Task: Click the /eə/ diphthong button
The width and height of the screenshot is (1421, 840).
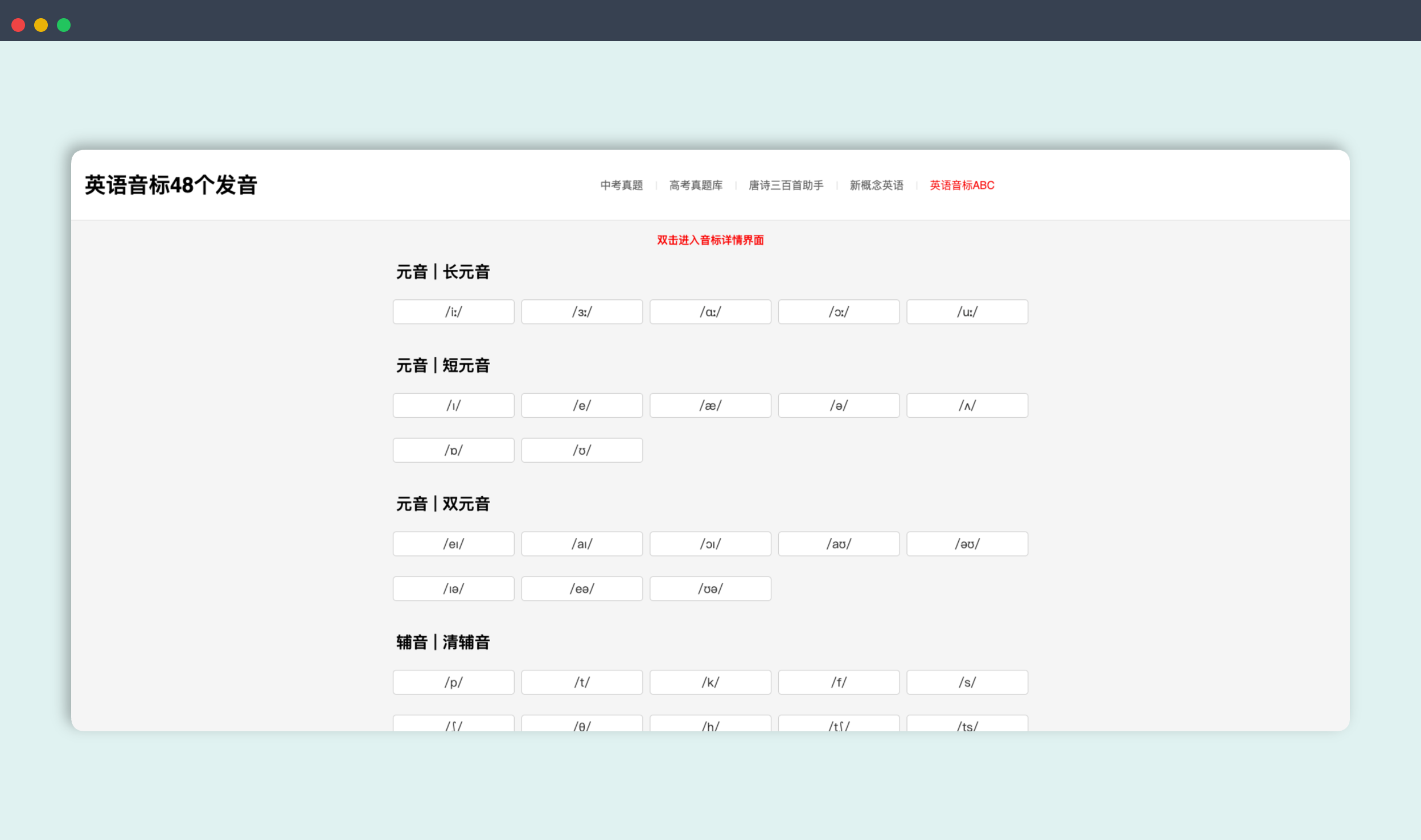Action: click(581, 588)
